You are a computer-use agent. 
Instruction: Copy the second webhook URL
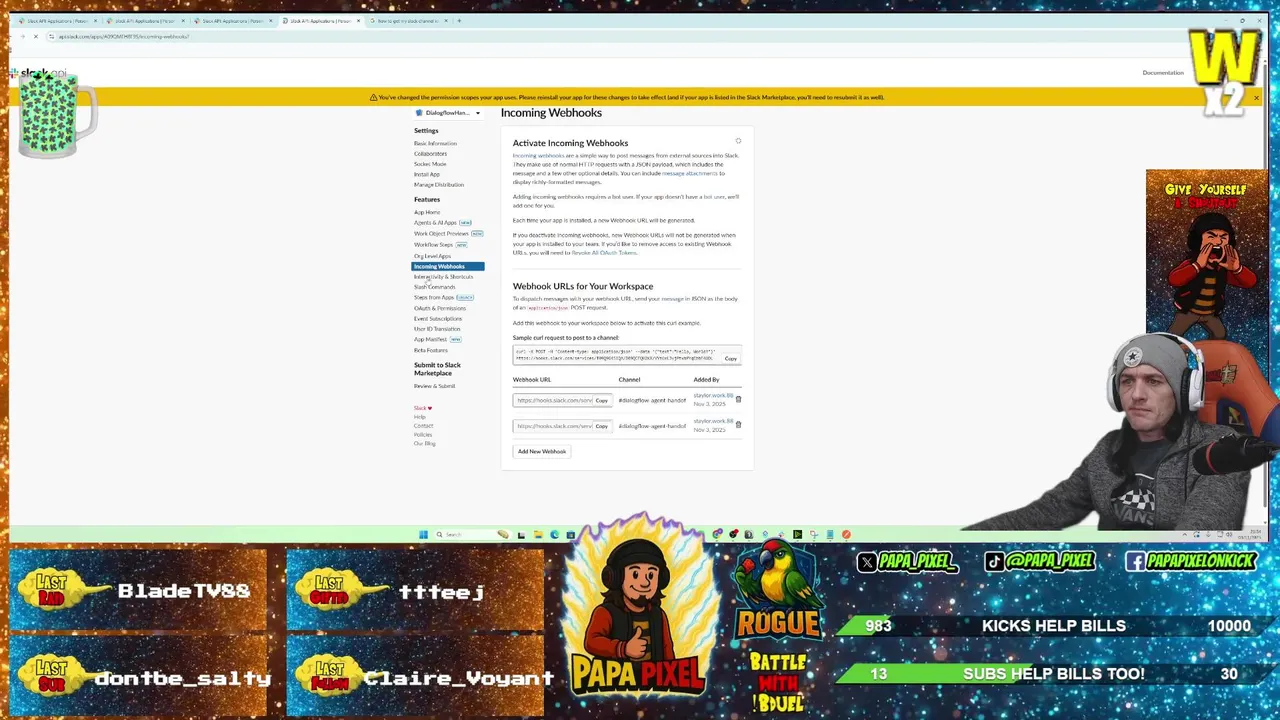[601, 426]
